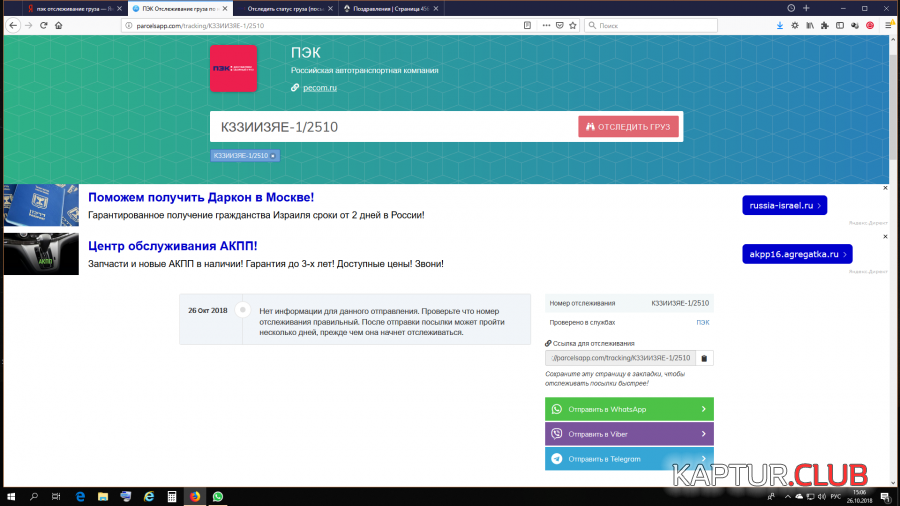Viewport: 900px width, 506px height.
Task: Open the browser home page icon
Action: click(x=59, y=25)
